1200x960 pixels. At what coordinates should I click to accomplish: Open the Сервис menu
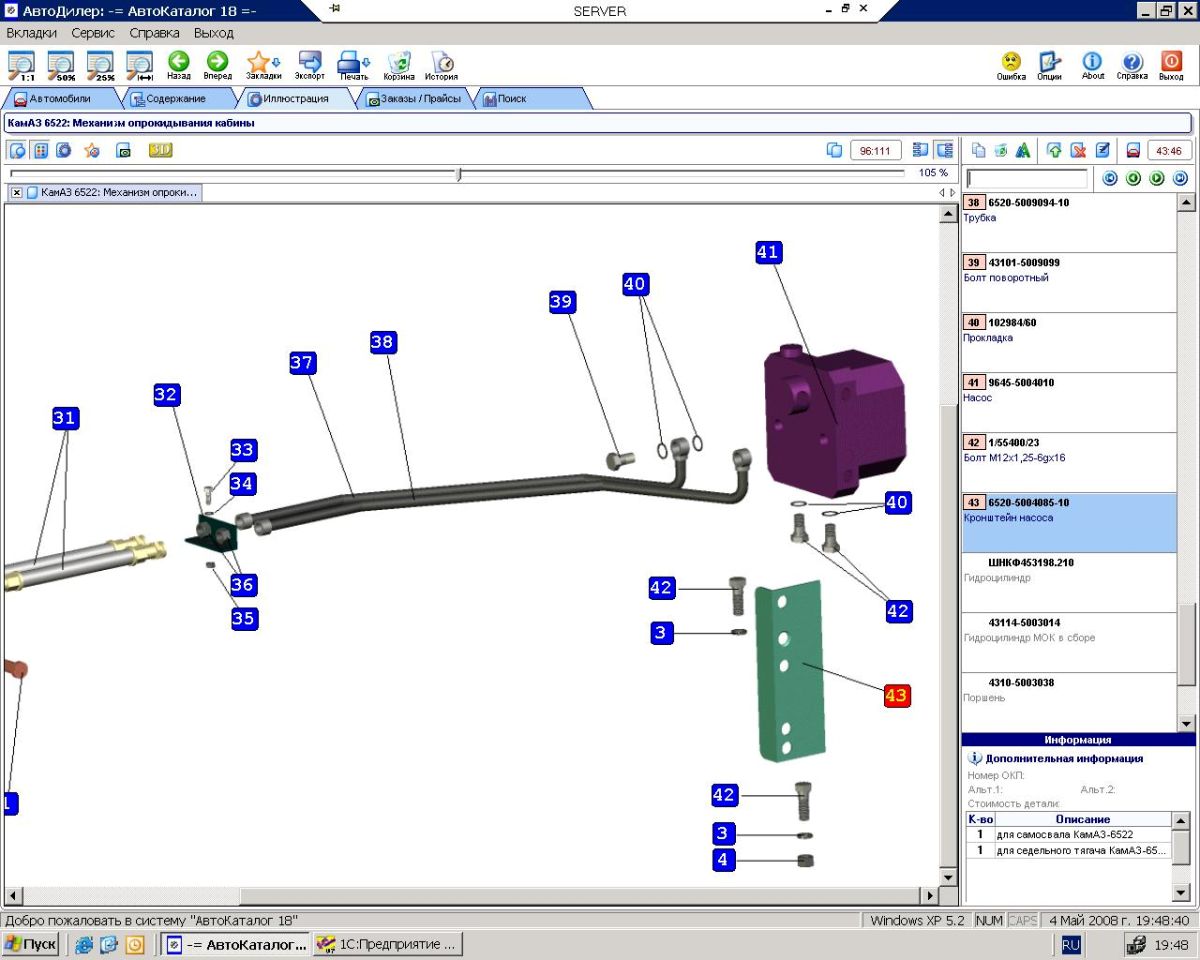pos(93,33)
